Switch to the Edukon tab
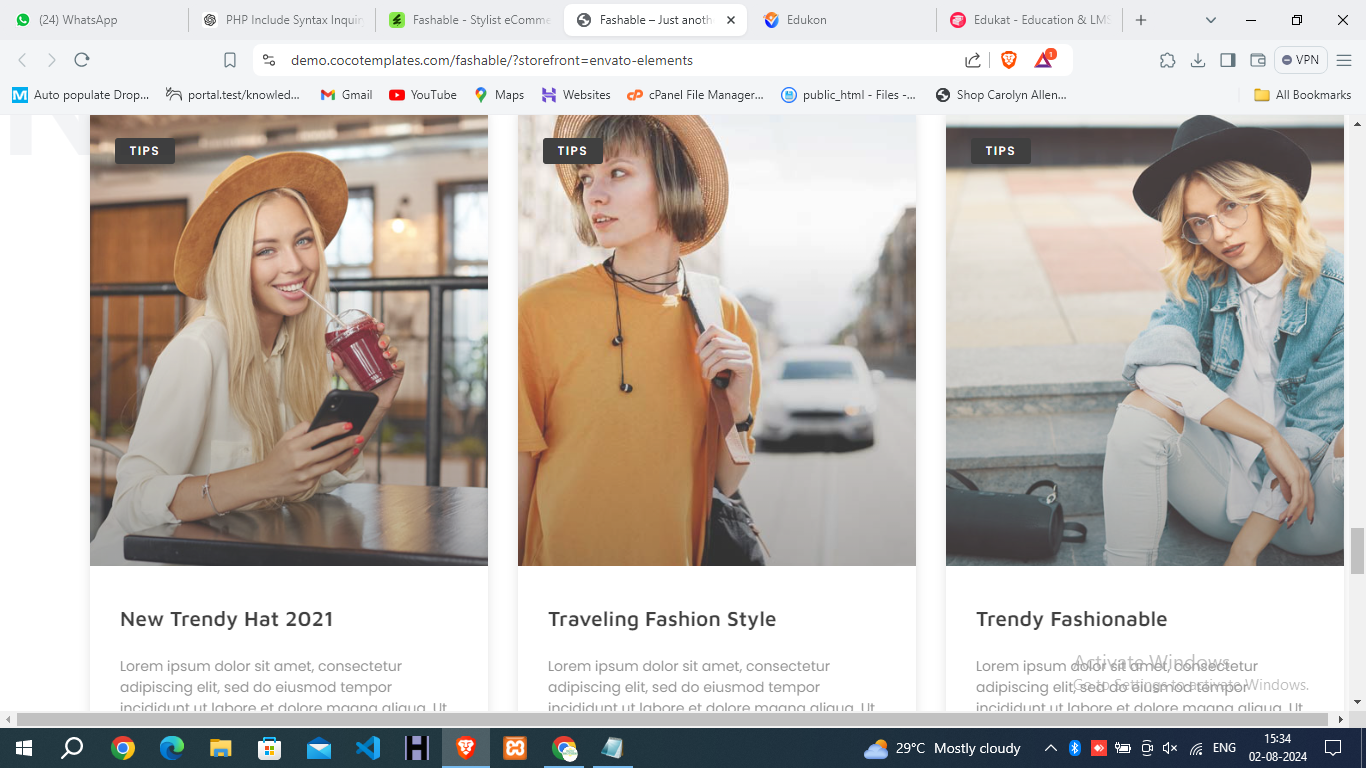 click(x=806, y=20)
